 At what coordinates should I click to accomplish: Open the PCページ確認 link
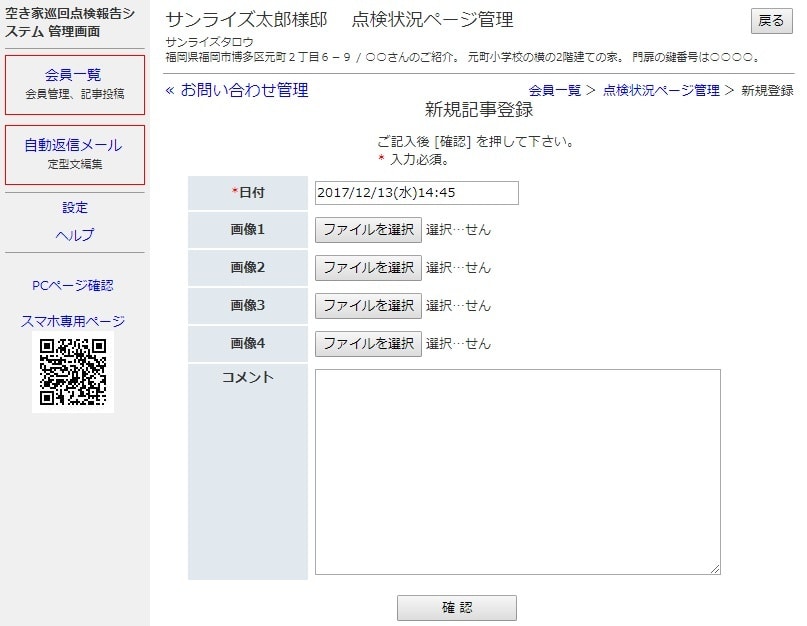(x=73, y=285)
